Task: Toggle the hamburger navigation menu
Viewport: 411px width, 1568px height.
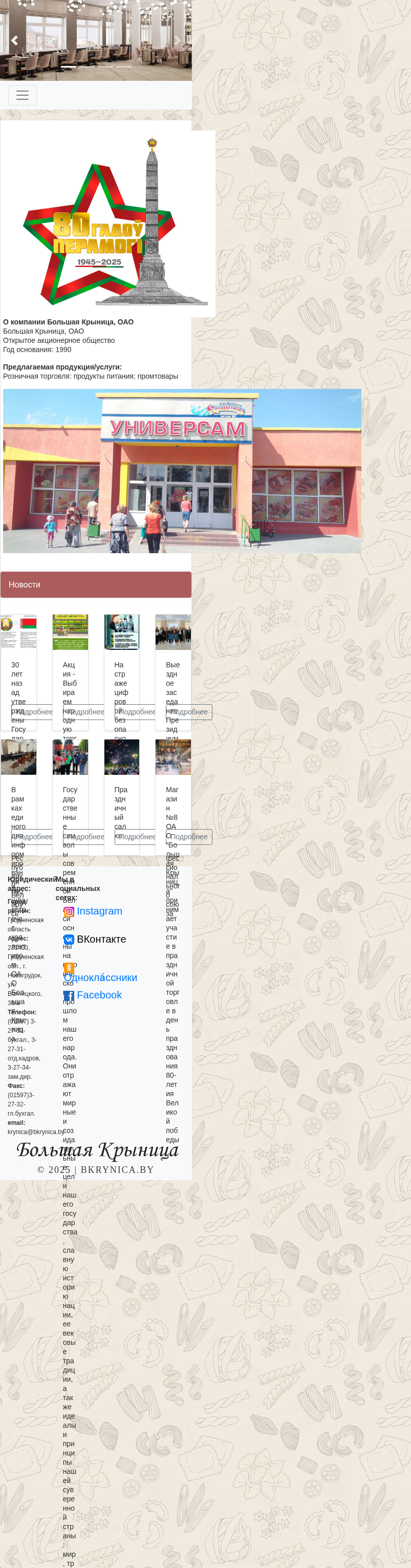Action: tap(23, 95)
